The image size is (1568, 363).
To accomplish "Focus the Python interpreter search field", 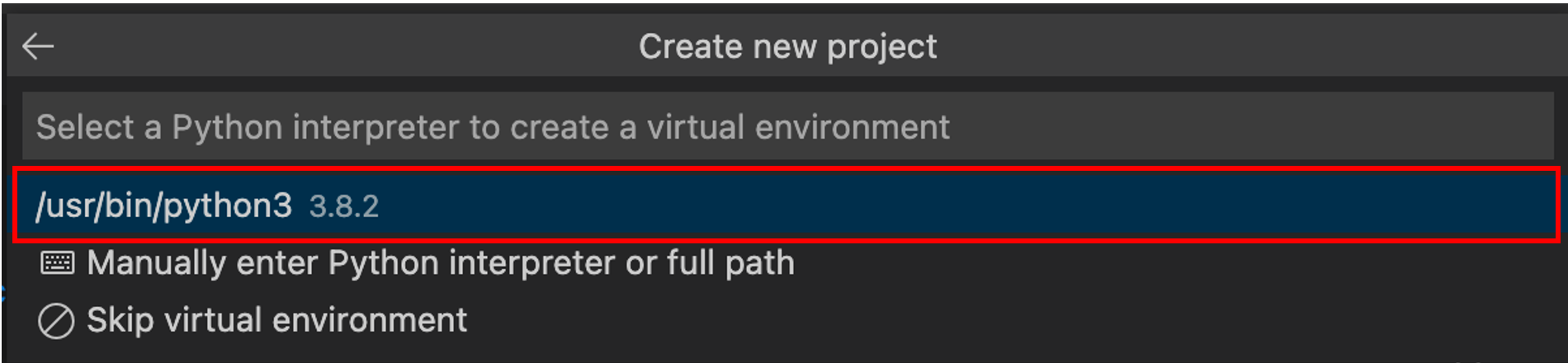I will 786,127.
